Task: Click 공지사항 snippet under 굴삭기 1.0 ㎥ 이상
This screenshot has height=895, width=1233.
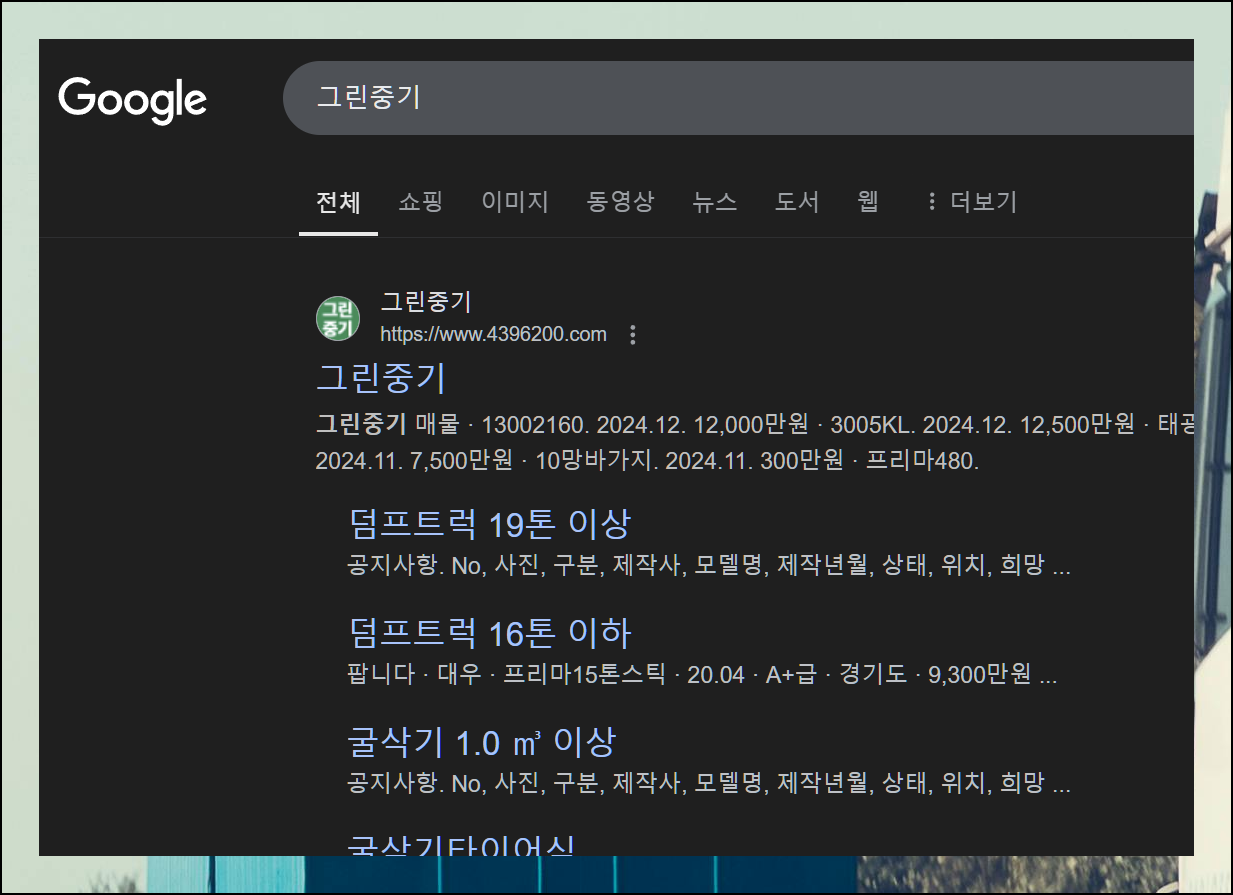Action: click(x=709, y=784)
